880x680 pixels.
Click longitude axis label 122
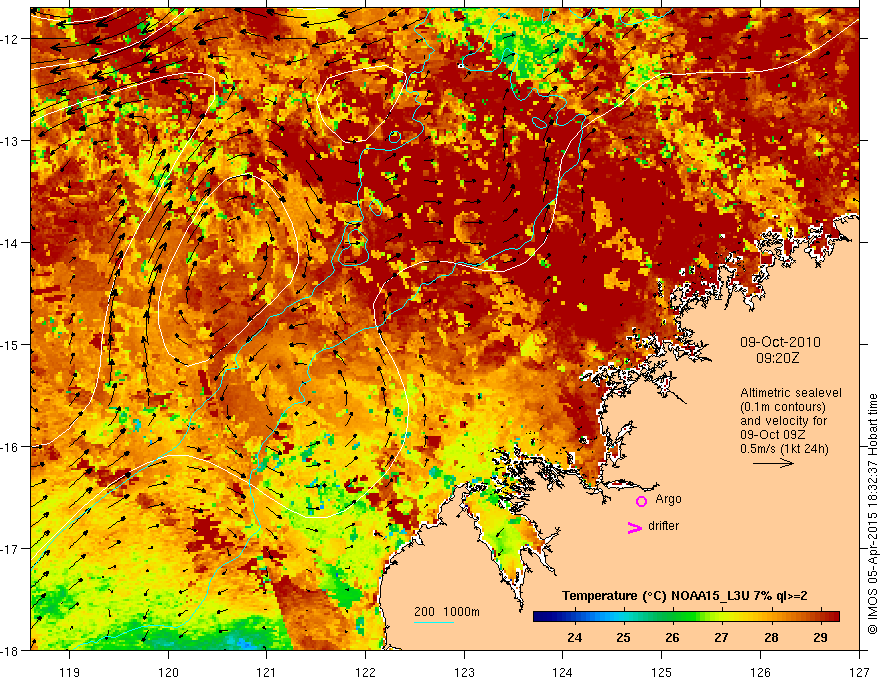coord(365,672)
